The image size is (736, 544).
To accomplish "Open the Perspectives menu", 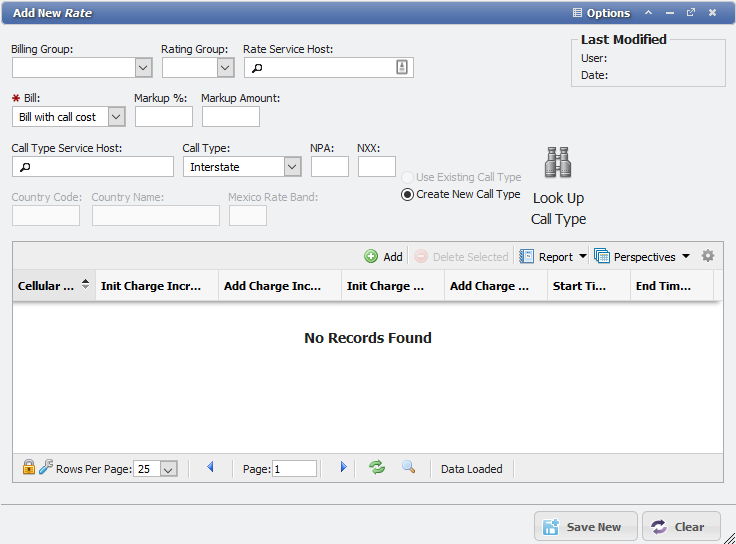I will [x=642, y=257].
